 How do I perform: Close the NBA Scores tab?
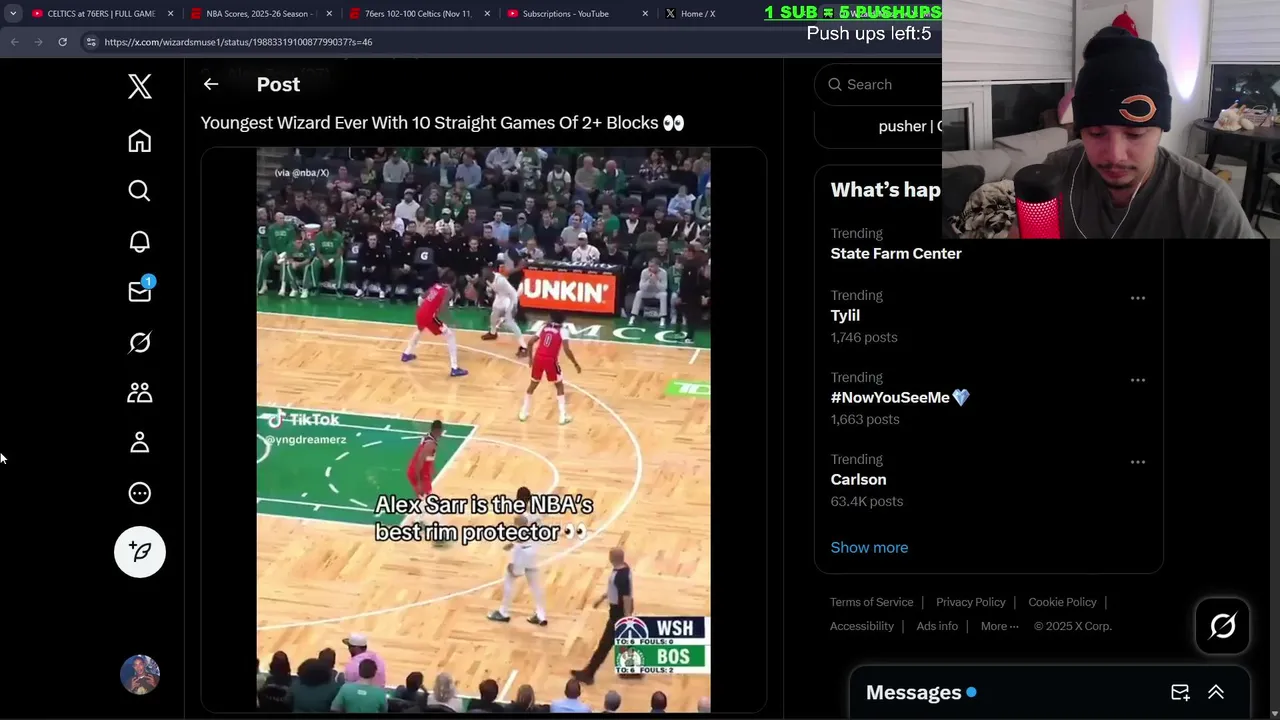point(329,14)
